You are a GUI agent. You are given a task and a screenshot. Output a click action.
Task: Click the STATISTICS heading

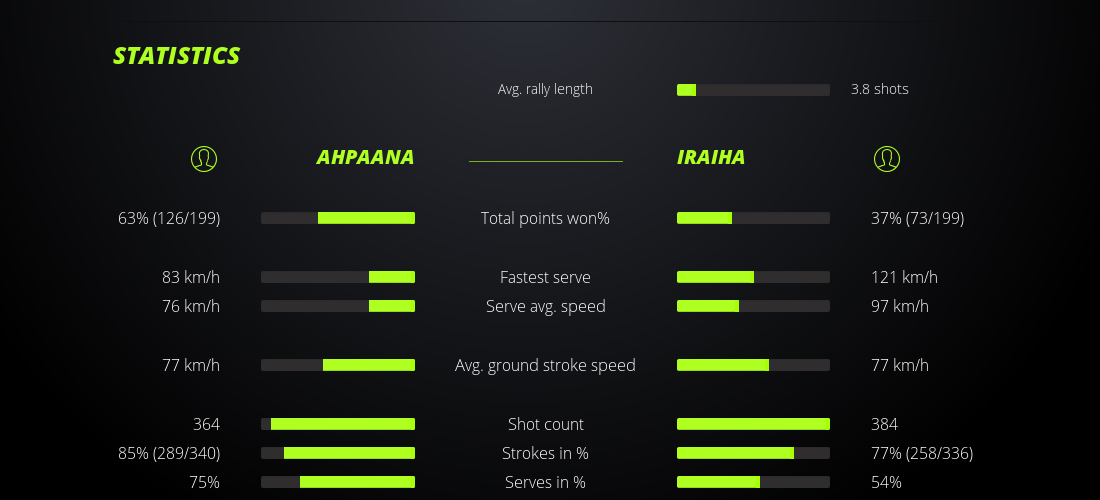(x=176, y=56)
